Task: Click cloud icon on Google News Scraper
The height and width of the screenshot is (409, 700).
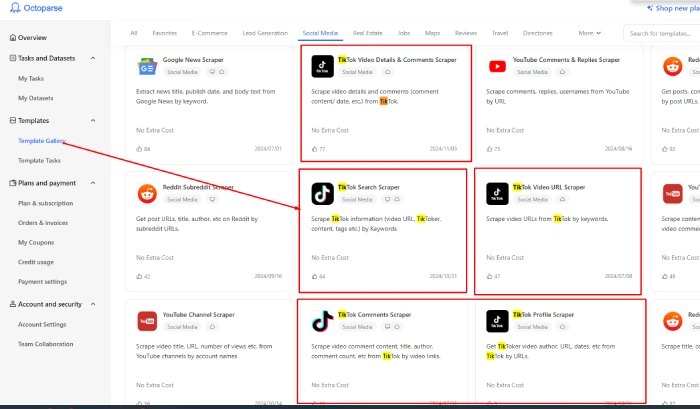Action: point(221,72)
